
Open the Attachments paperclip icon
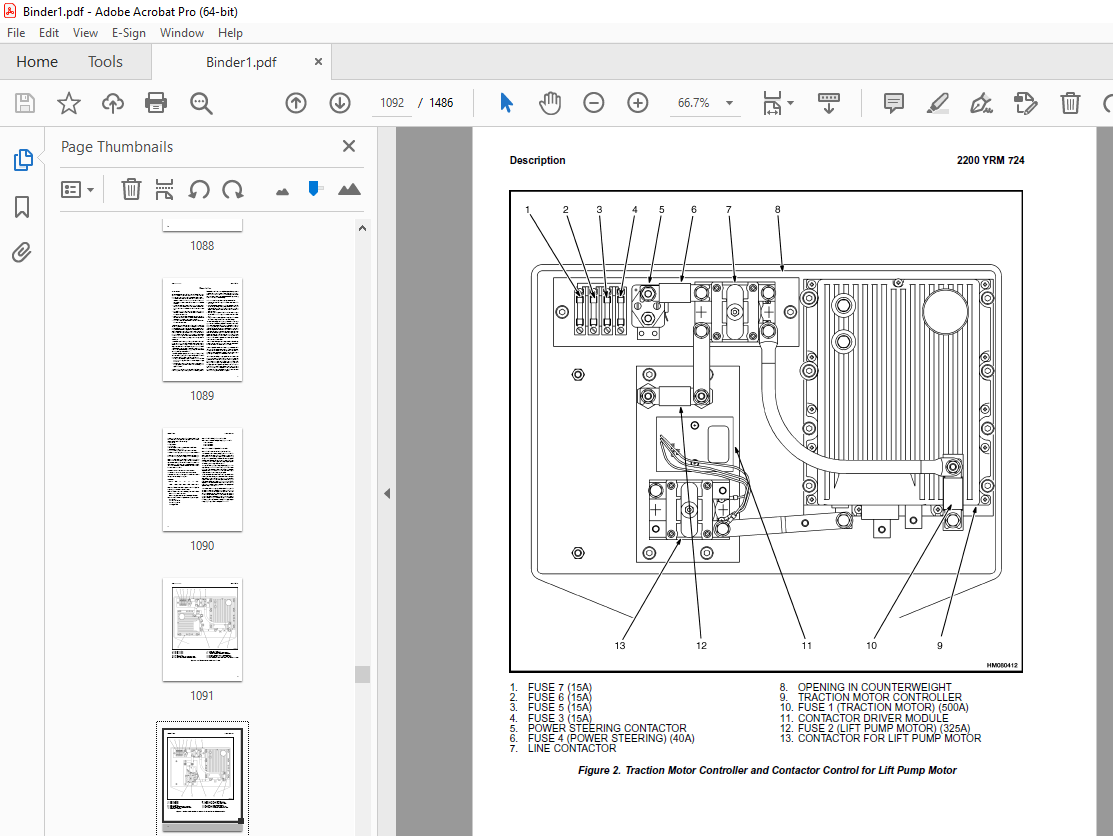tap(22, 252)
